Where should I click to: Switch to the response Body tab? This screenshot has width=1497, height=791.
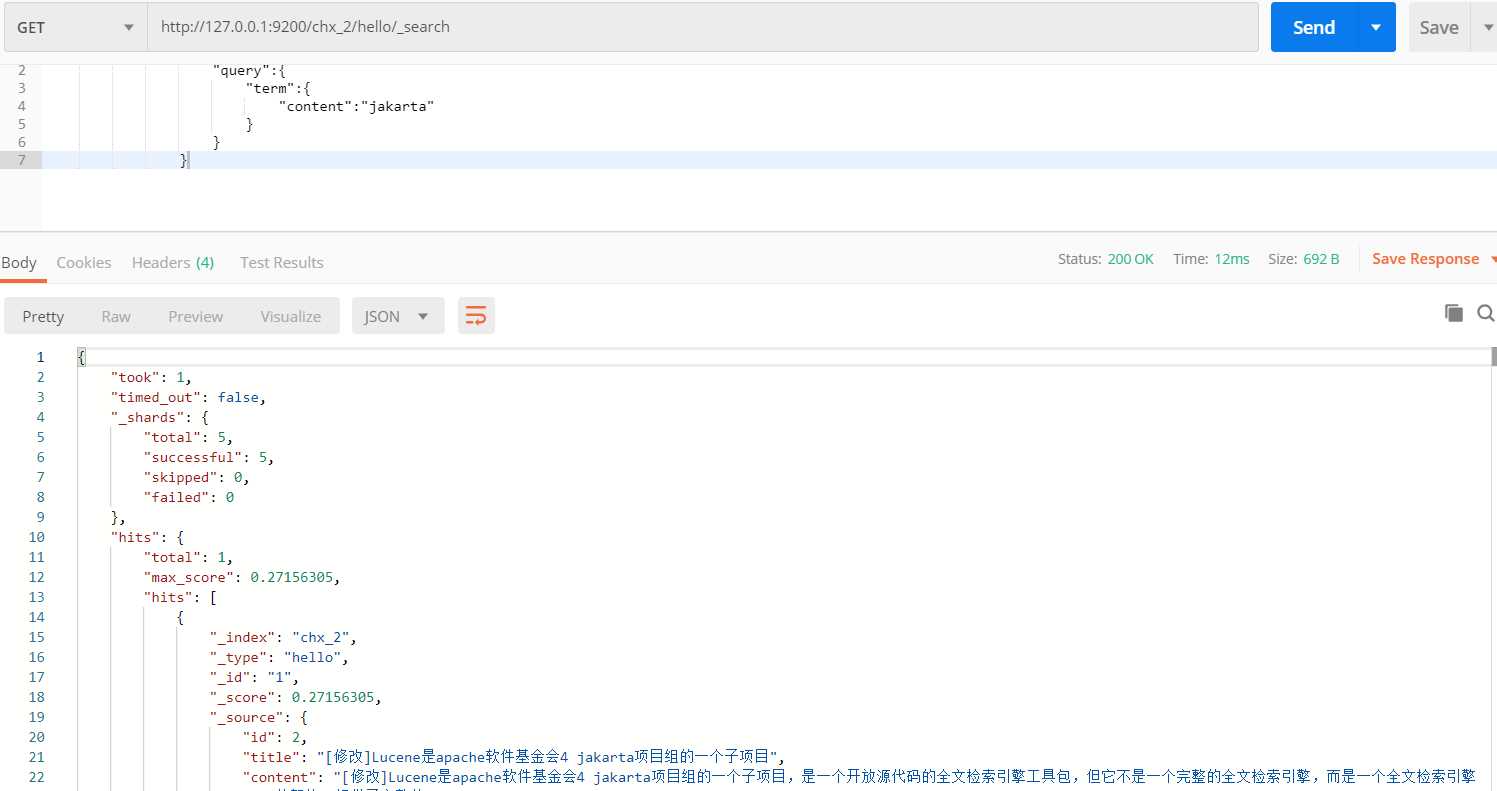click(19, 262)
